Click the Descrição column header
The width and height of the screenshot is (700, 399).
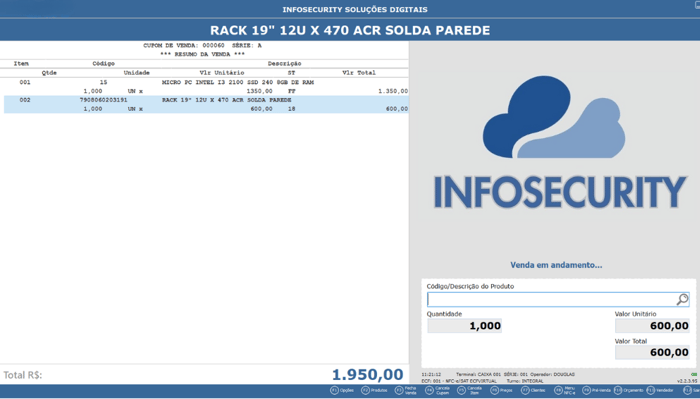[x=284, y=64]
